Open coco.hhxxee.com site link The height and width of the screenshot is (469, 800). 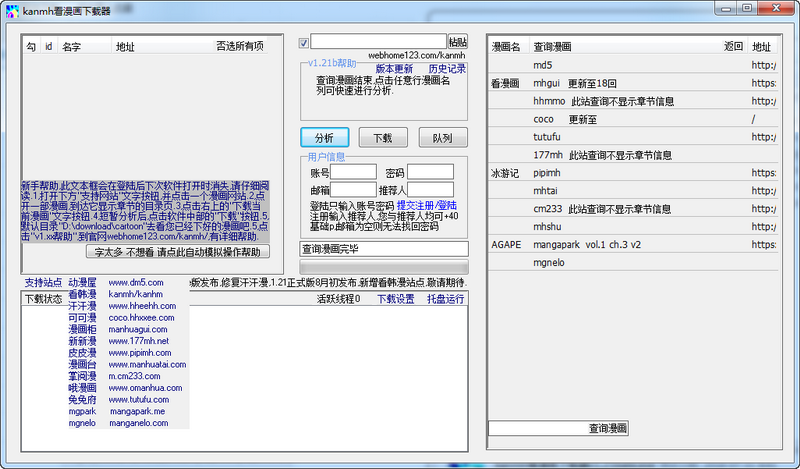[x=141, y=318]
